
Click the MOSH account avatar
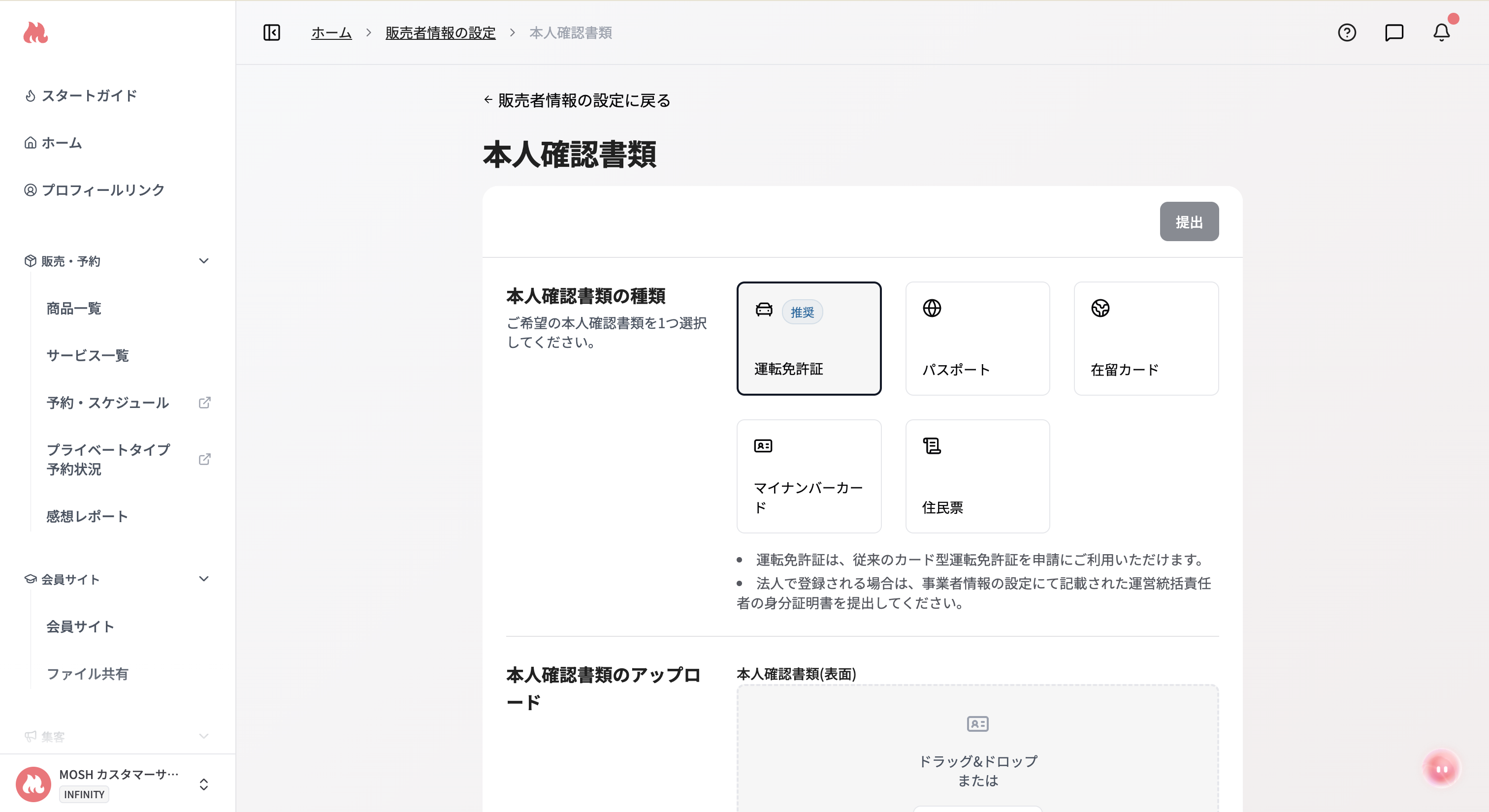point(33,784)
